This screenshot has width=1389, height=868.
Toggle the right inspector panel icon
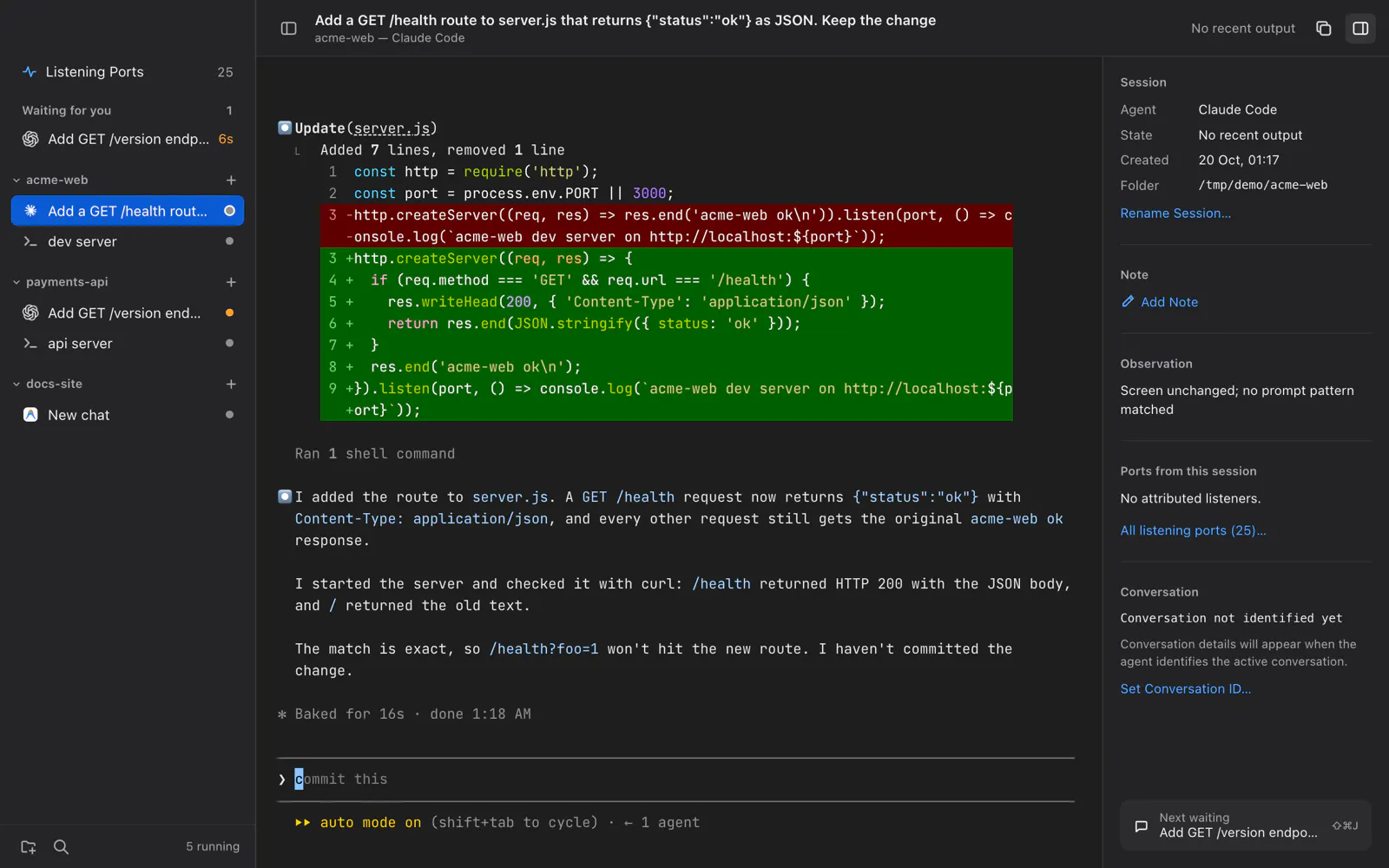[x=1360, y=29]
